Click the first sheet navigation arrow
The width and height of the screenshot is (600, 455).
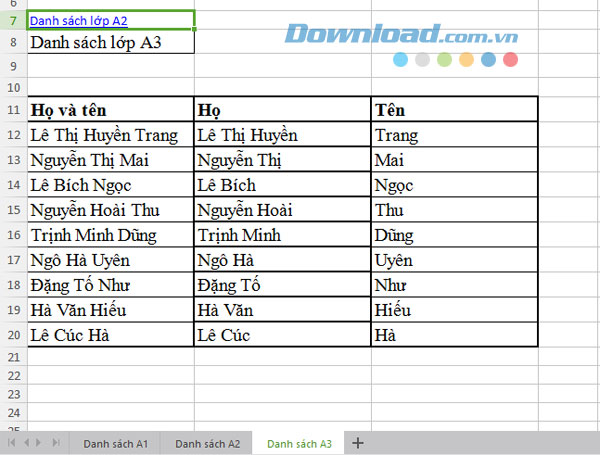click(11, 441)
